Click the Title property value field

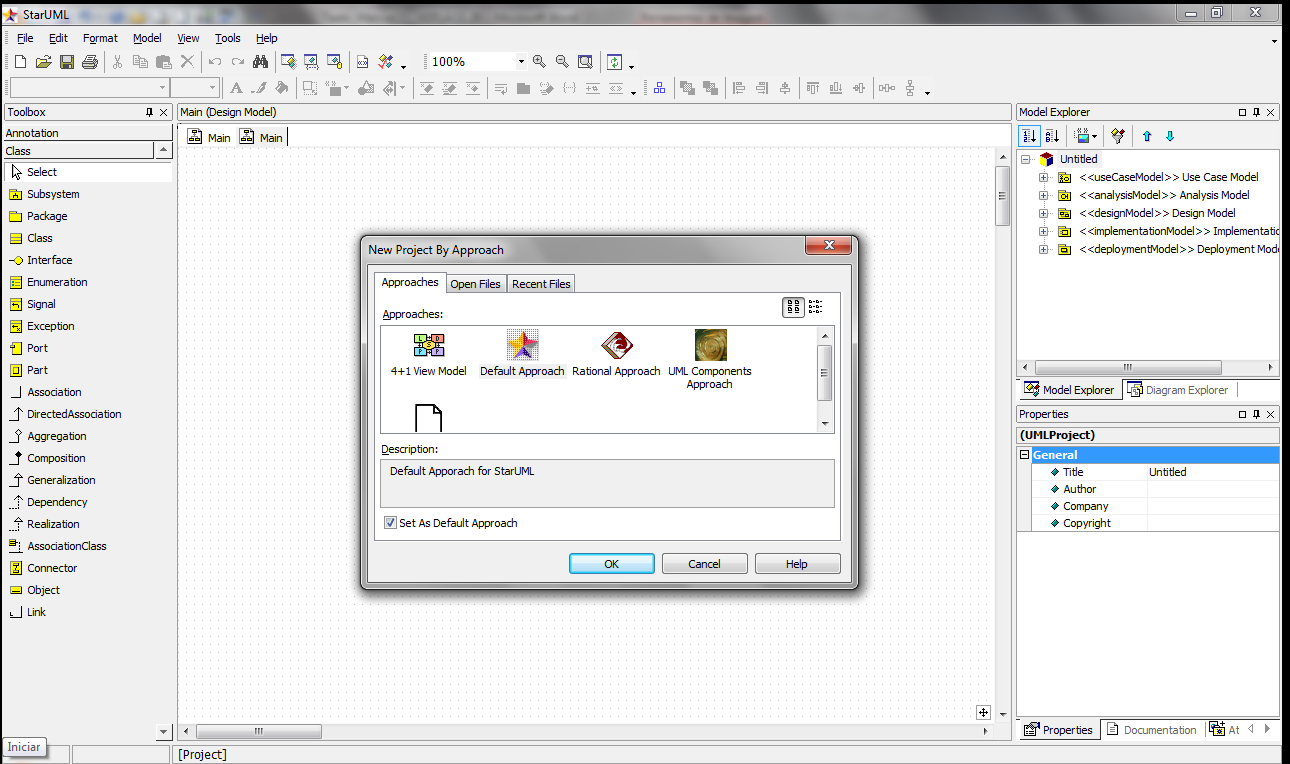click(1212, 472)
